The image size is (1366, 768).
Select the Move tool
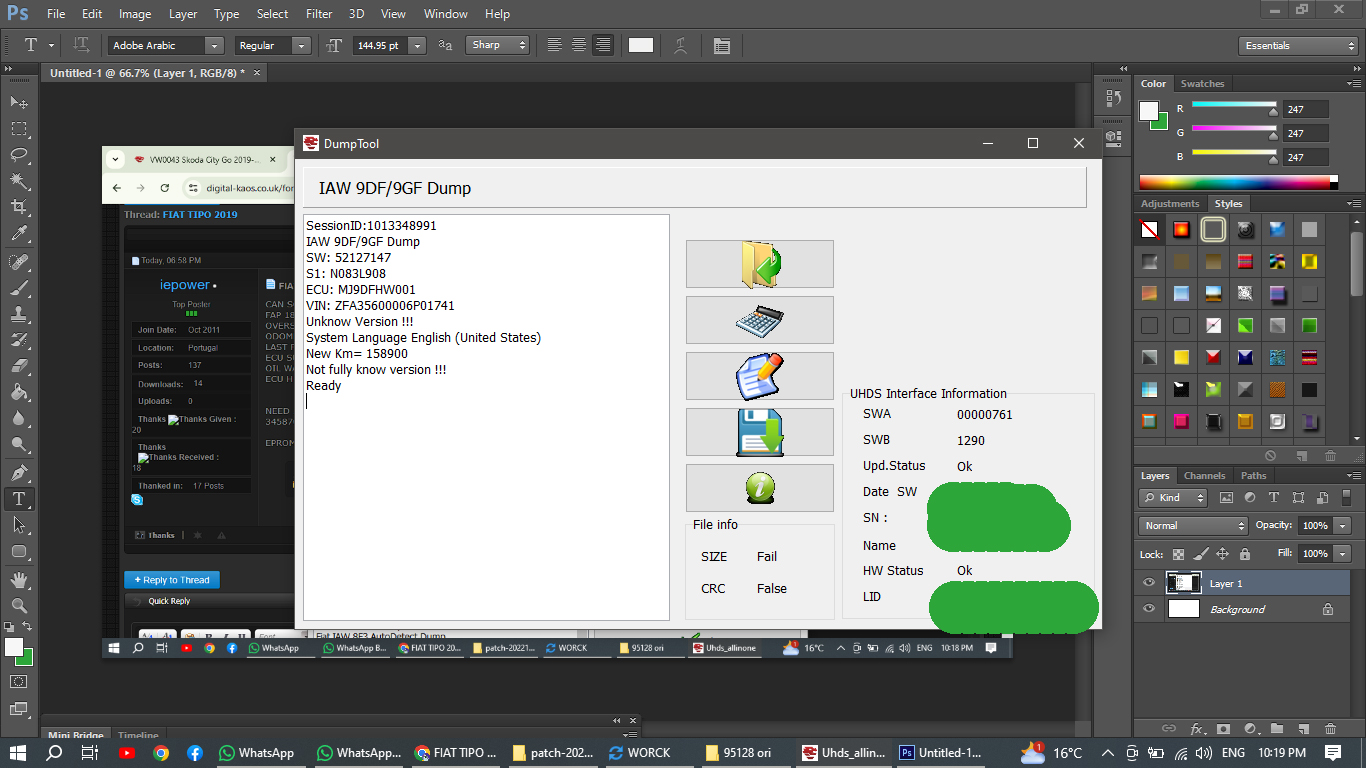18,102
